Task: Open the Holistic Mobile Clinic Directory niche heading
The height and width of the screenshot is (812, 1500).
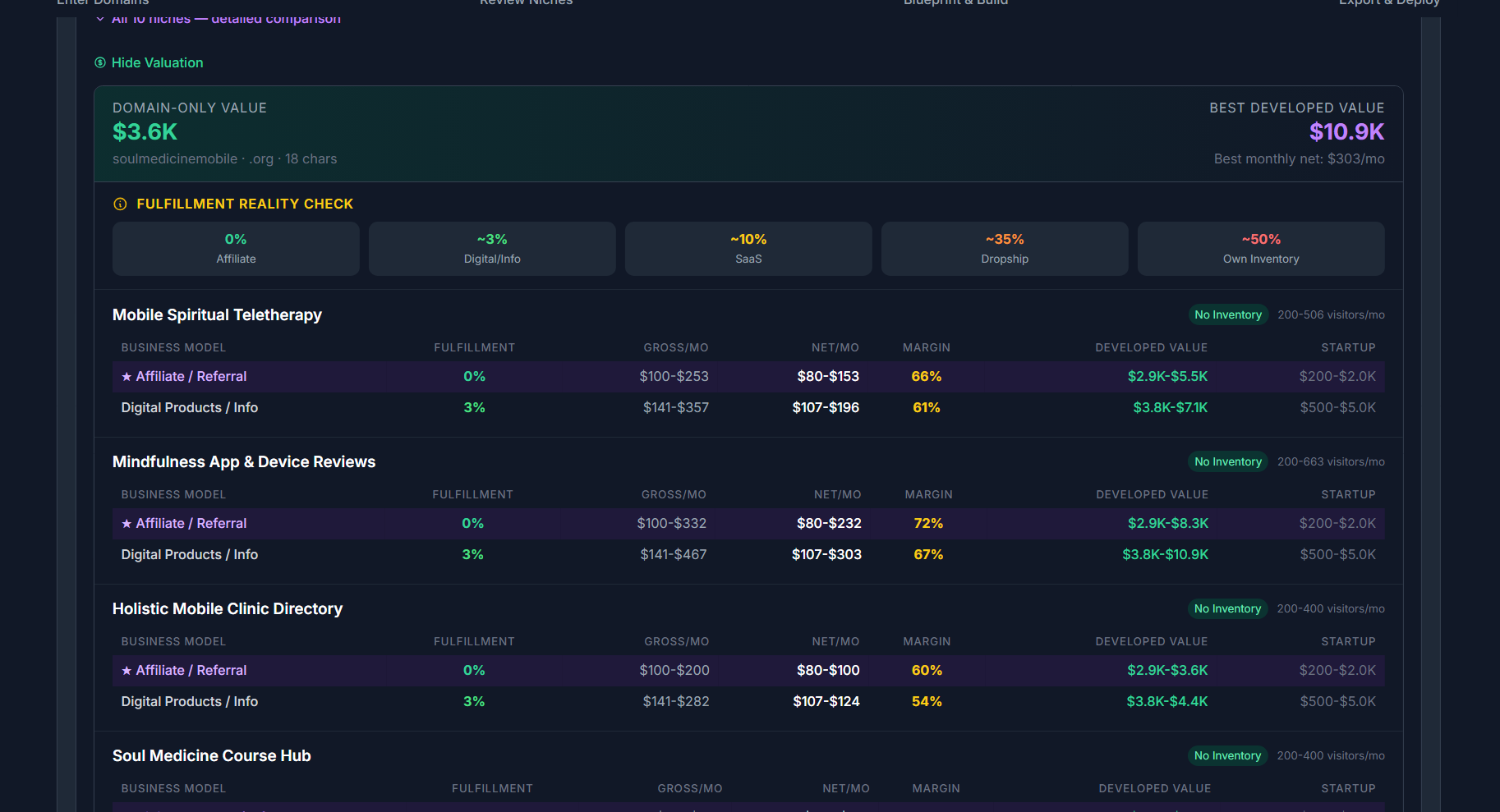Action: coord(228,609)
